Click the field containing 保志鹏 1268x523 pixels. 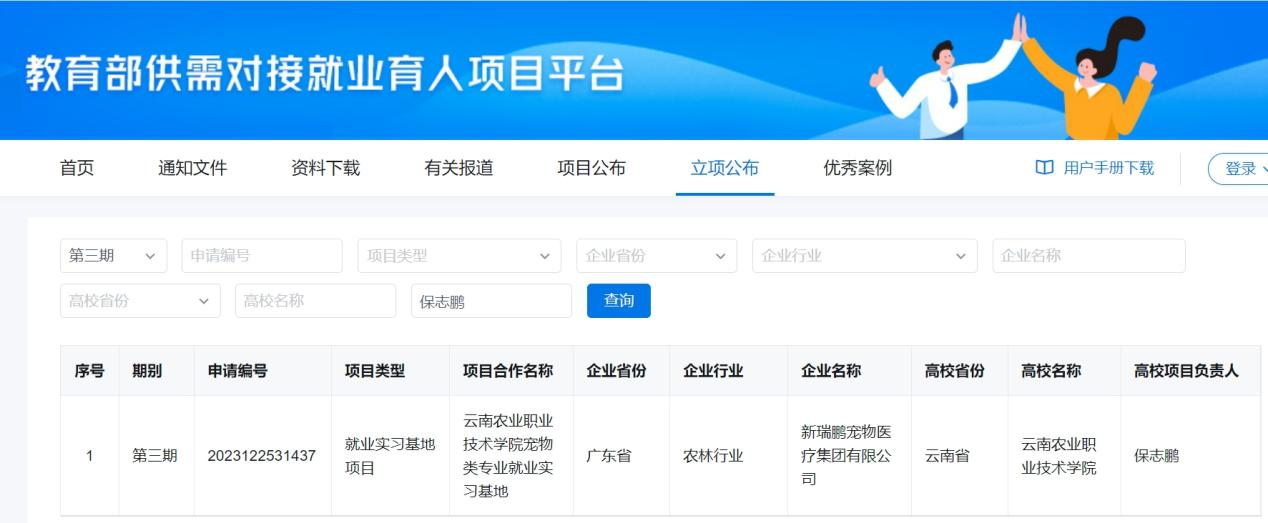coord(491,301)
